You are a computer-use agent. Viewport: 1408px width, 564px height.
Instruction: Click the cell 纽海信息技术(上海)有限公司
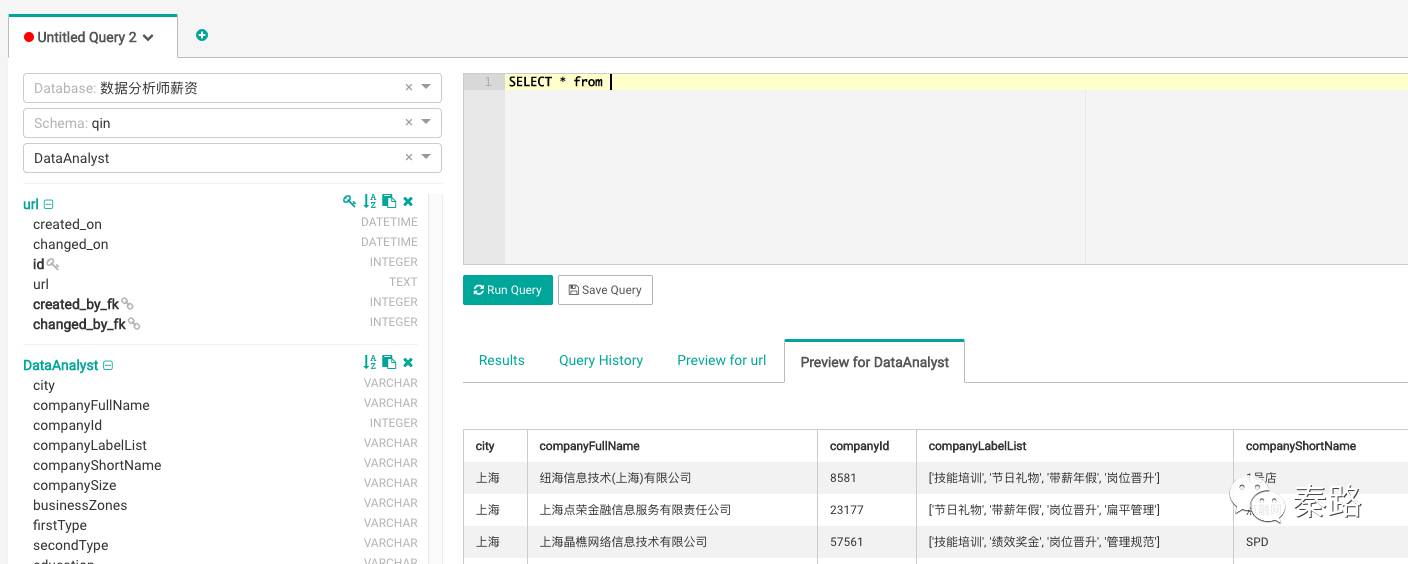tap(672, 478)
